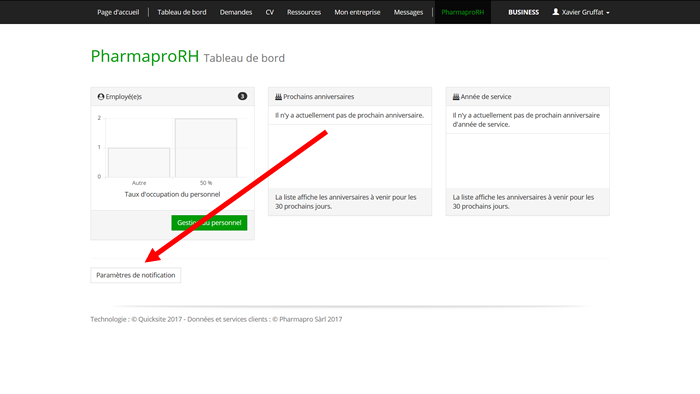Click the BUSINESS label in navbar
Viewport: 700px width, 394px height.
coord(523,12)
